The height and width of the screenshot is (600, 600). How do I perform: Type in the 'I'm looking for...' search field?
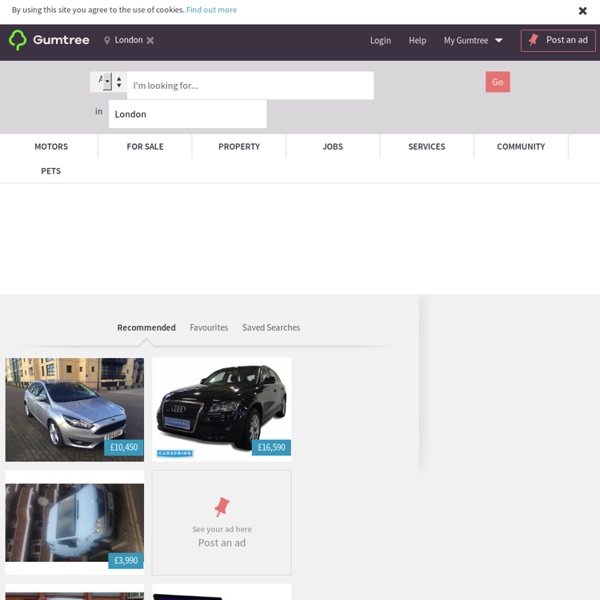(x=250, y=85)
